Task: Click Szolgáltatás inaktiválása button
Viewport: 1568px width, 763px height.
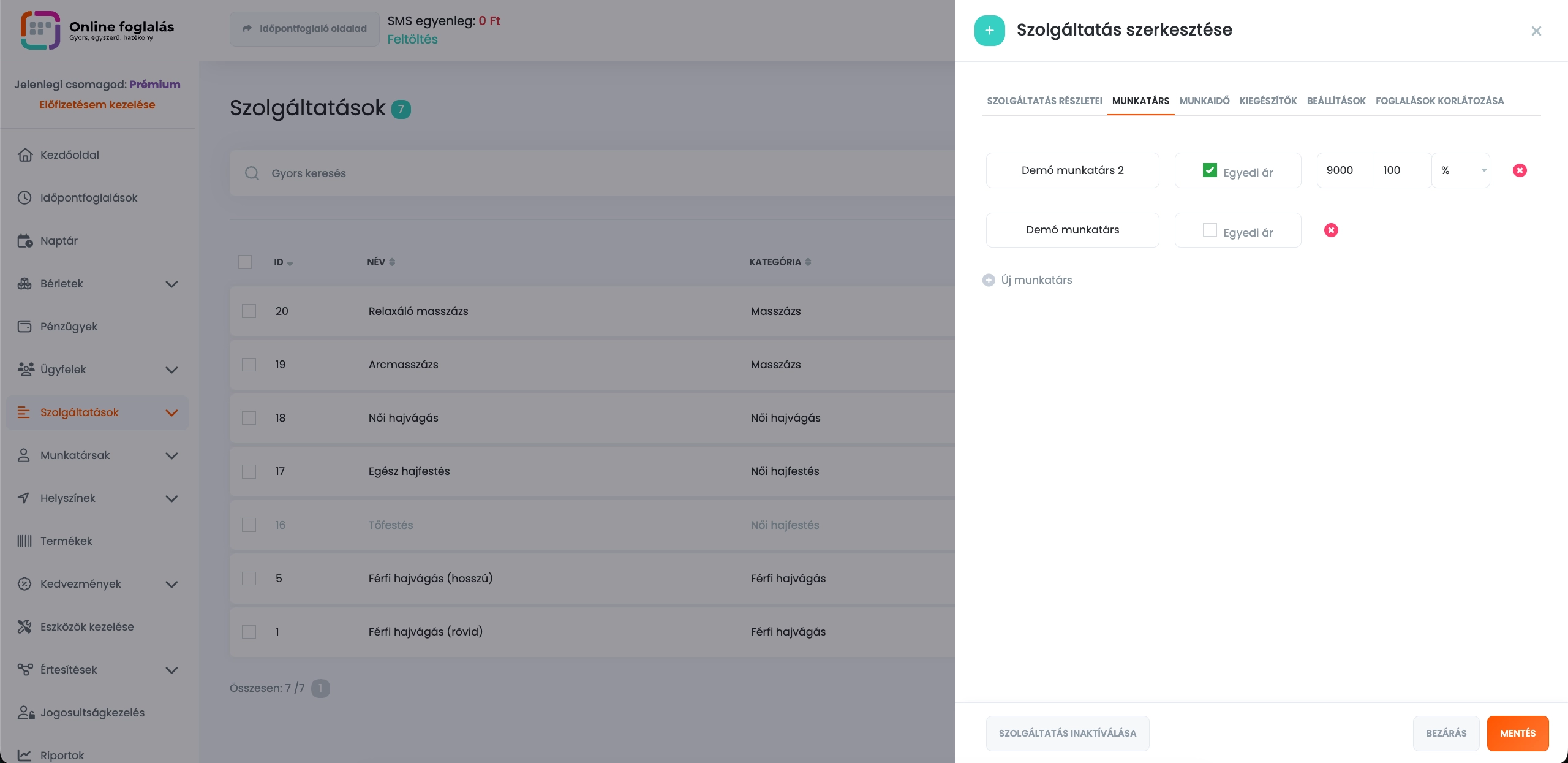Action: click(1067, 734)
